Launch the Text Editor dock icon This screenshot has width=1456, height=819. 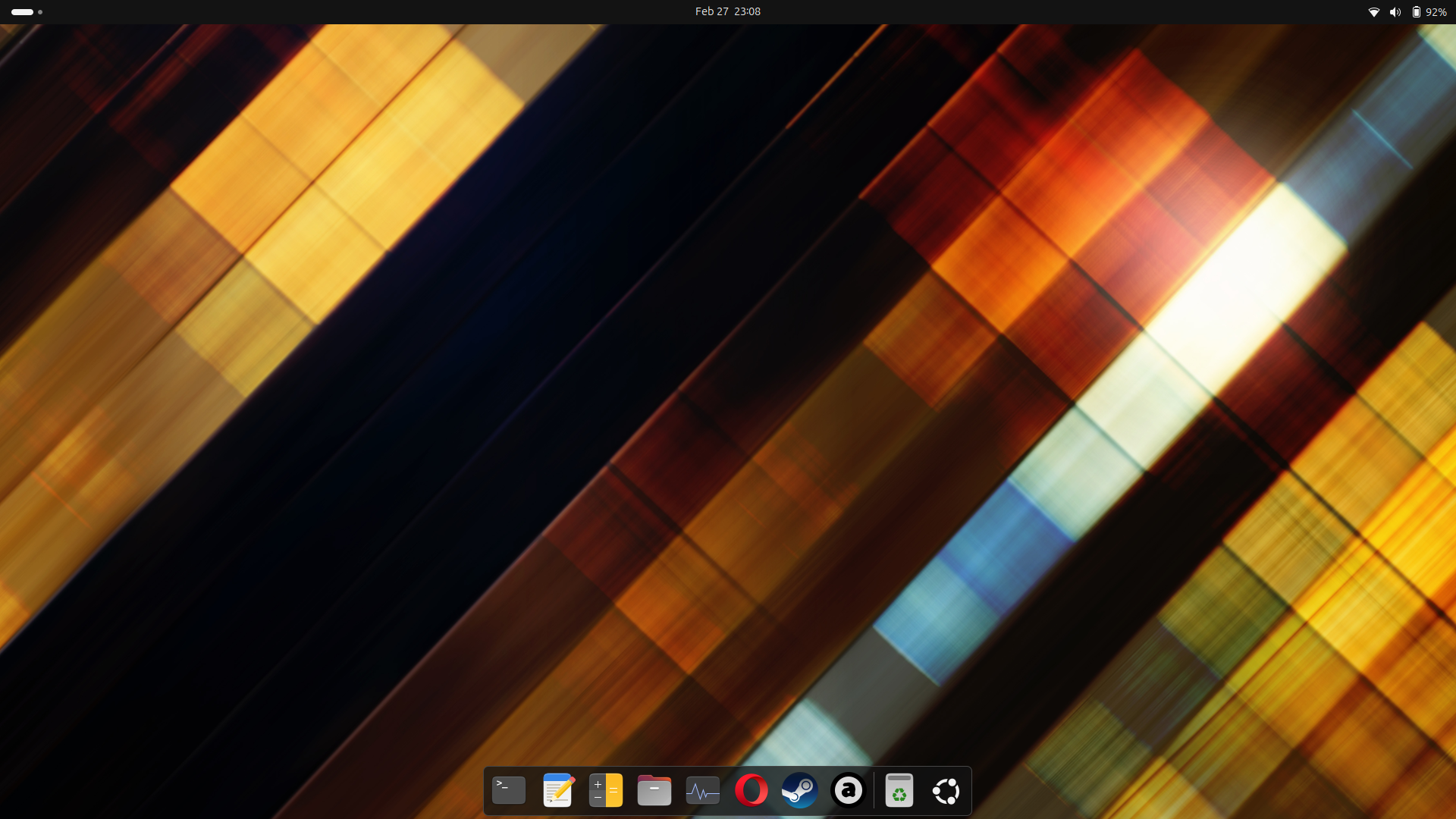[x=557, y=791]
